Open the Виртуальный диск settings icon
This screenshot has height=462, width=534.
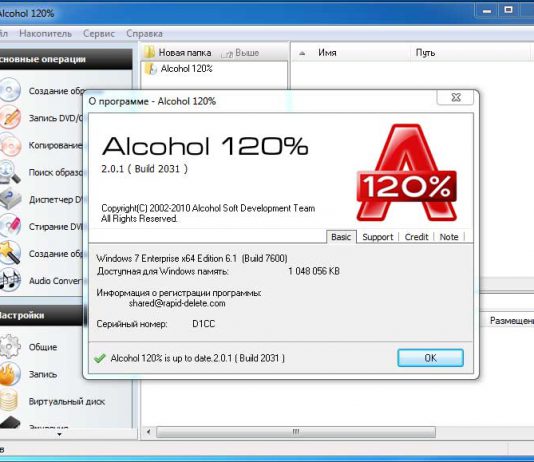click(9, 400)
